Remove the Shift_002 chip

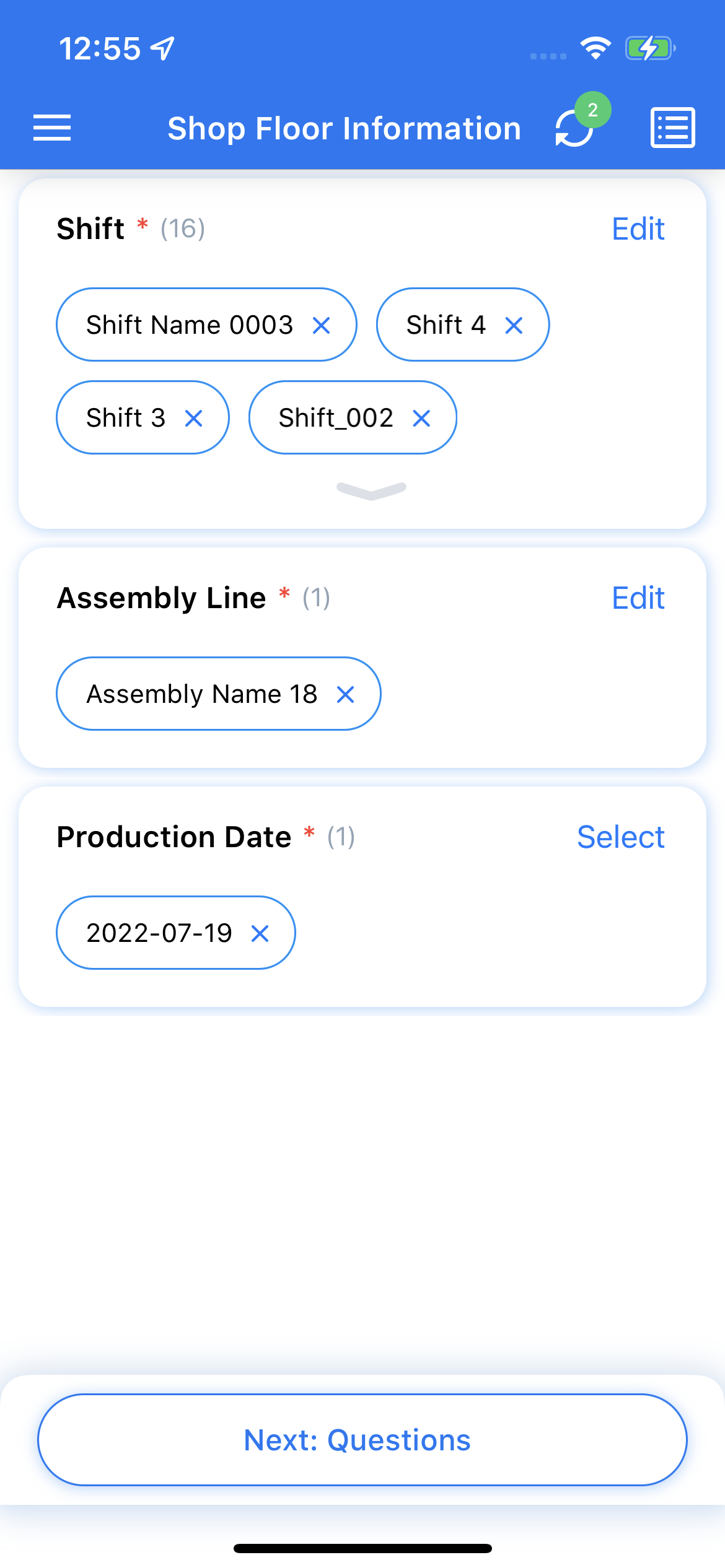click(x=421, y=419)
